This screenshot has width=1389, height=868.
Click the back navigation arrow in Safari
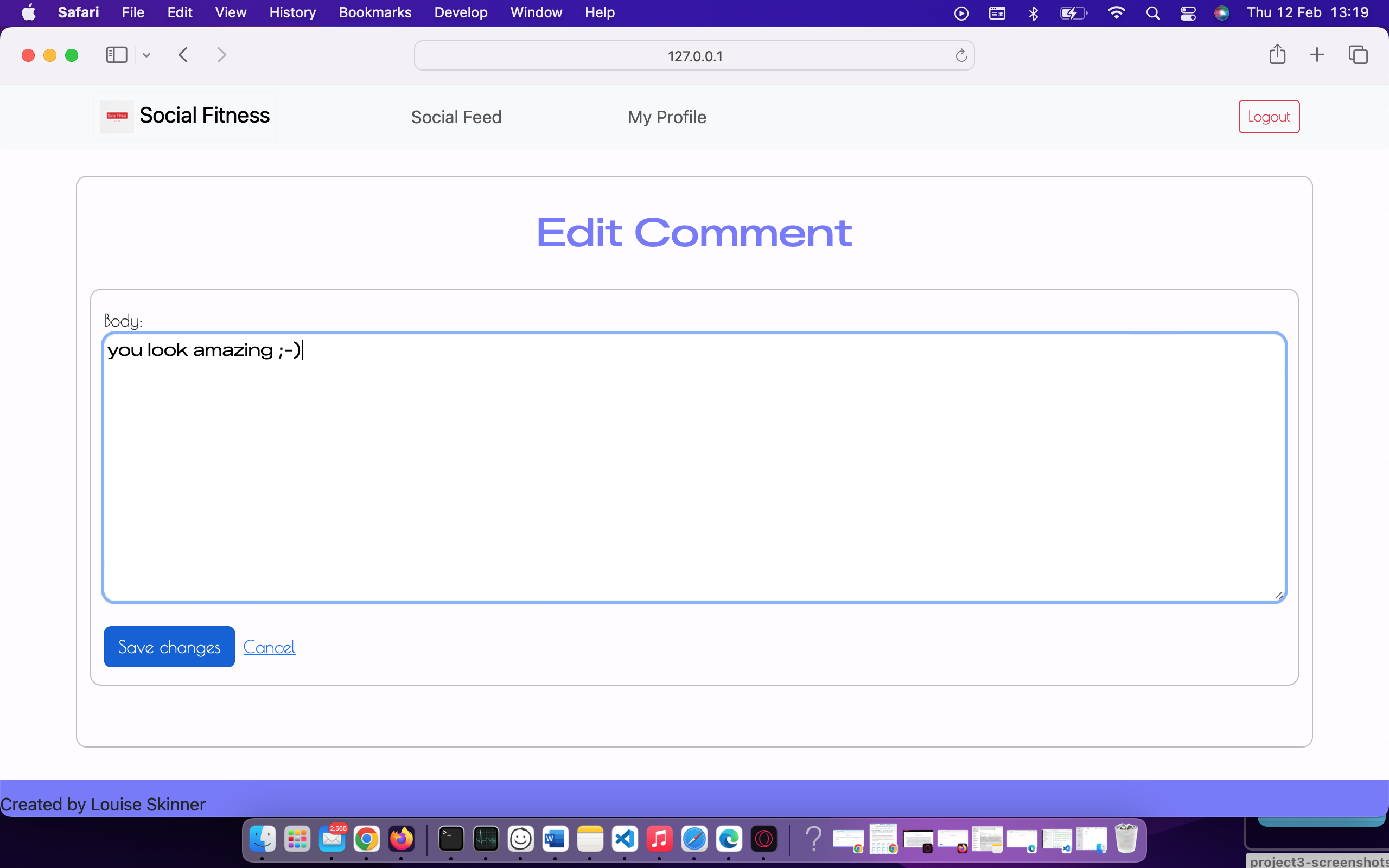(x=182, y=55)
